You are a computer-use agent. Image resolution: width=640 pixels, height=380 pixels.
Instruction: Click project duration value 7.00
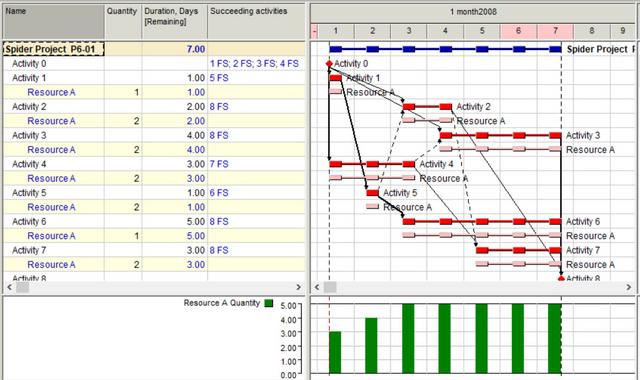click(196, 49)
